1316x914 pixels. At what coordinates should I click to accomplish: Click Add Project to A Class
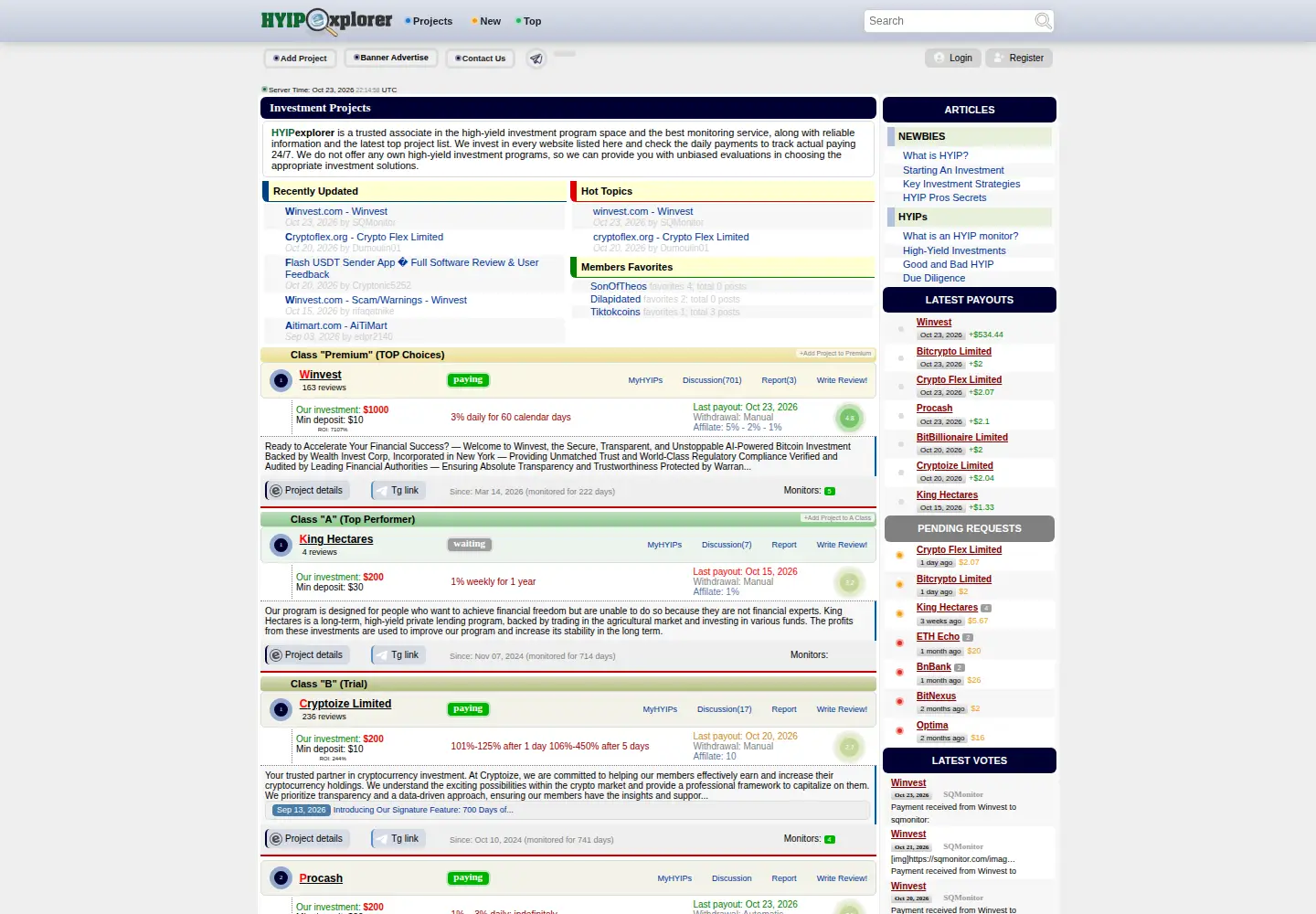pos(837,518)
